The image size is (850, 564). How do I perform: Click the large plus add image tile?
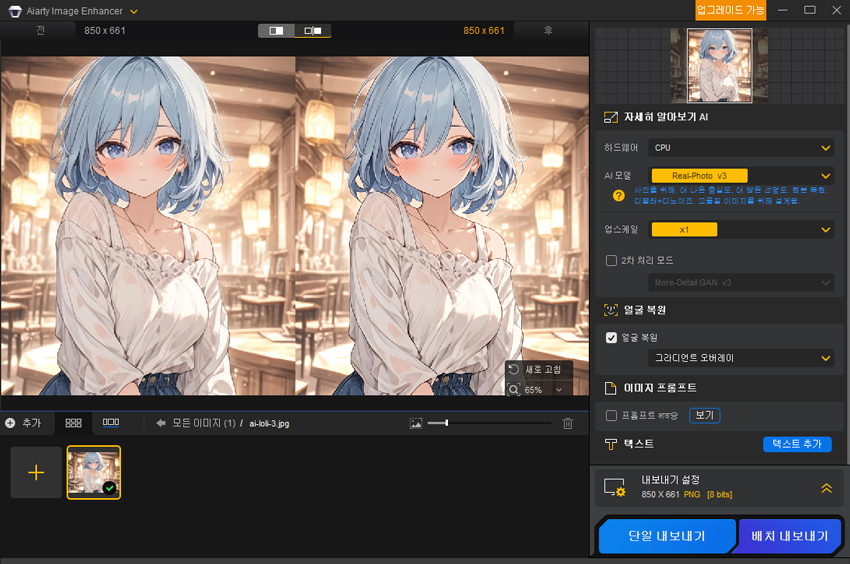36,472
